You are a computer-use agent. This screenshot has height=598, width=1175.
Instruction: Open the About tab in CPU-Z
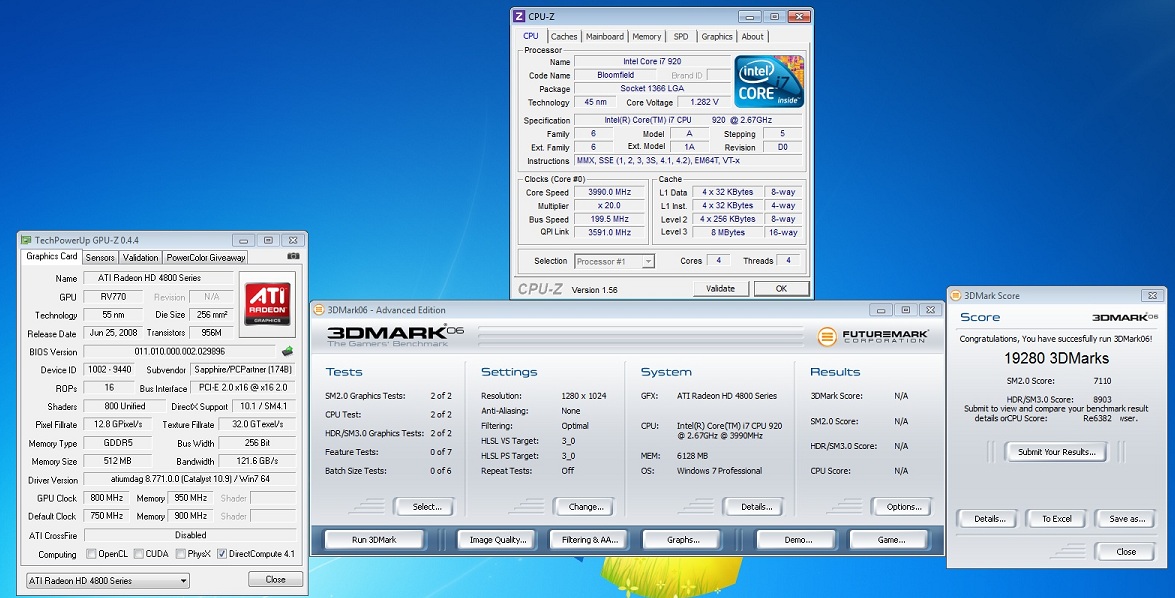click(752, 36)
